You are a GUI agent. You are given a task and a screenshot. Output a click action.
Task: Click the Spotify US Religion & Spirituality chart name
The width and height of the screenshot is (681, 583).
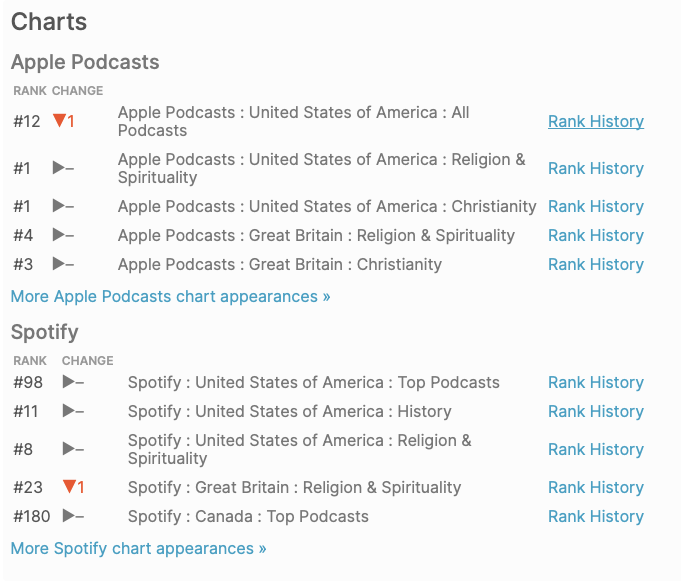point(299,449)
